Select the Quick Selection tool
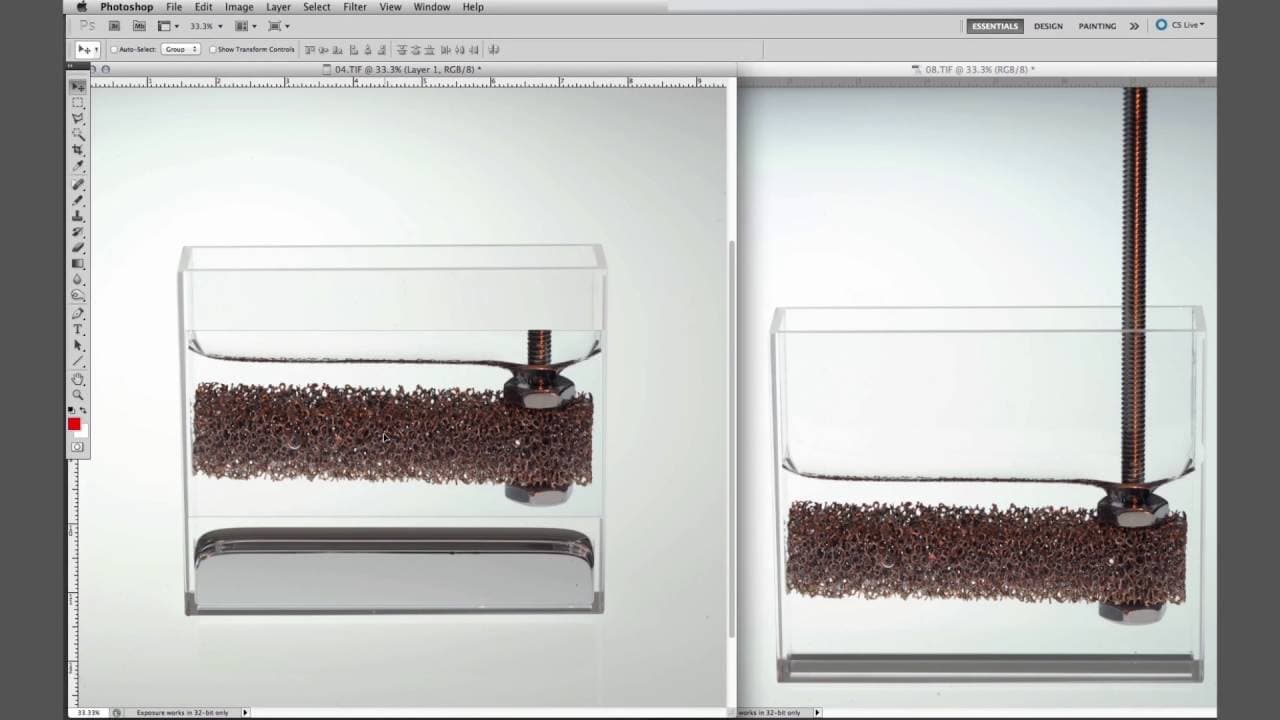The image size is (1280, 720). [78, 134]
